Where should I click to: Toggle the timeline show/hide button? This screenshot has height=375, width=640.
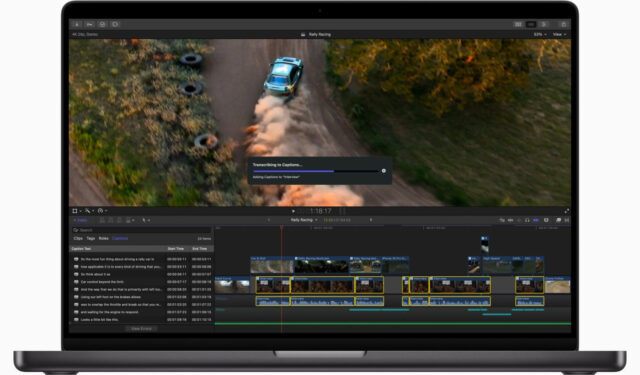click(531, 24)
